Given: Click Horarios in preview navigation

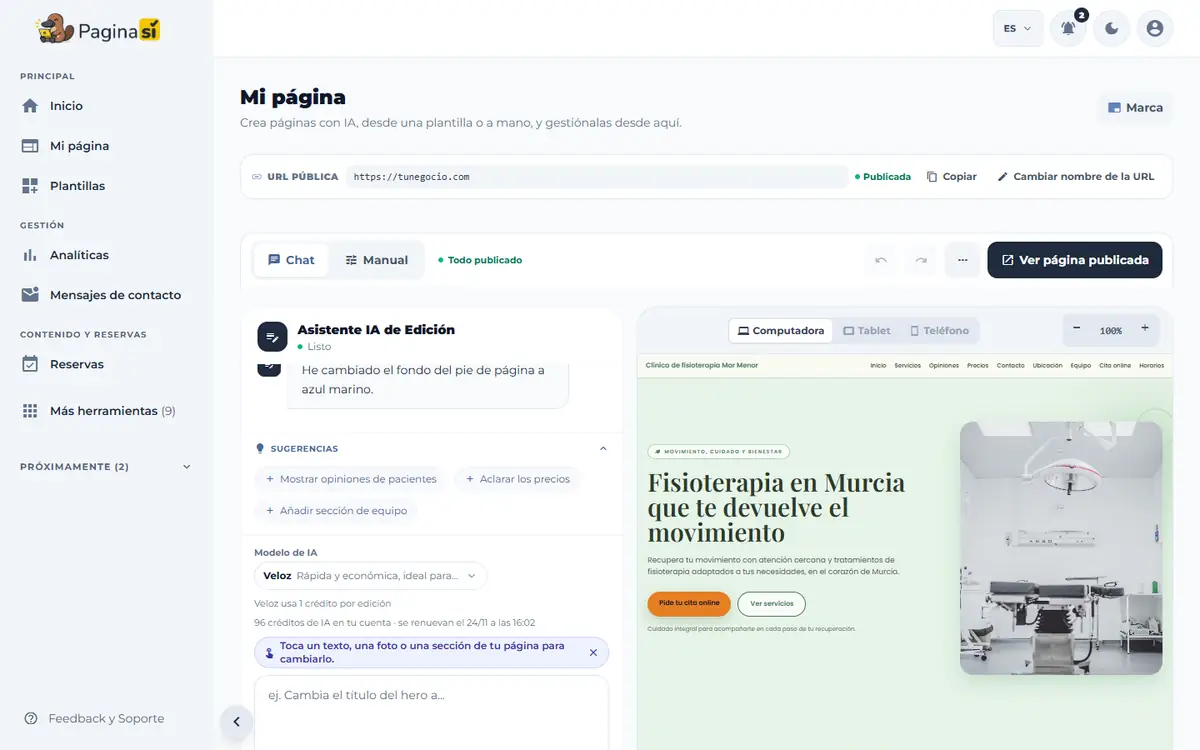Looking at the screenshot, I should tap(1151, 366).
